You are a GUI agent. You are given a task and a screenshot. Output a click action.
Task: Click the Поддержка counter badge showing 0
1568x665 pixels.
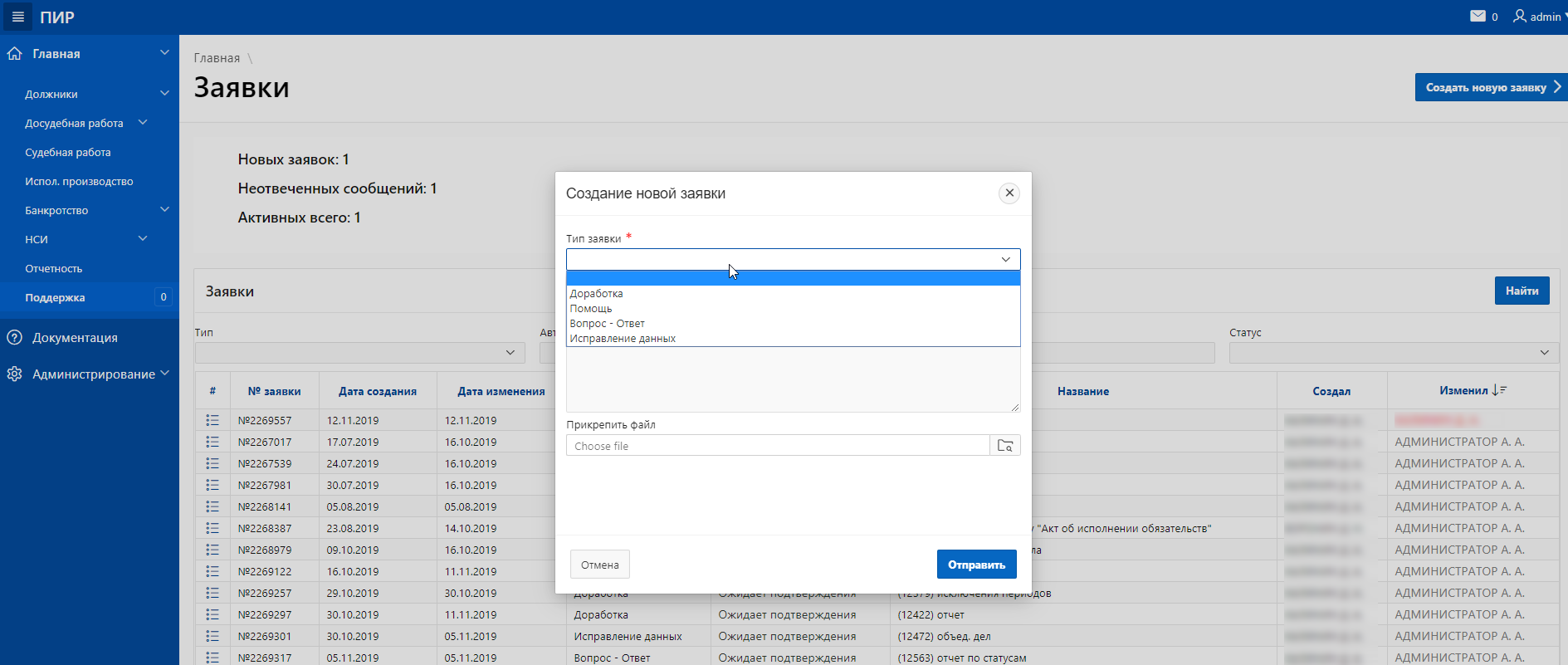164,297
